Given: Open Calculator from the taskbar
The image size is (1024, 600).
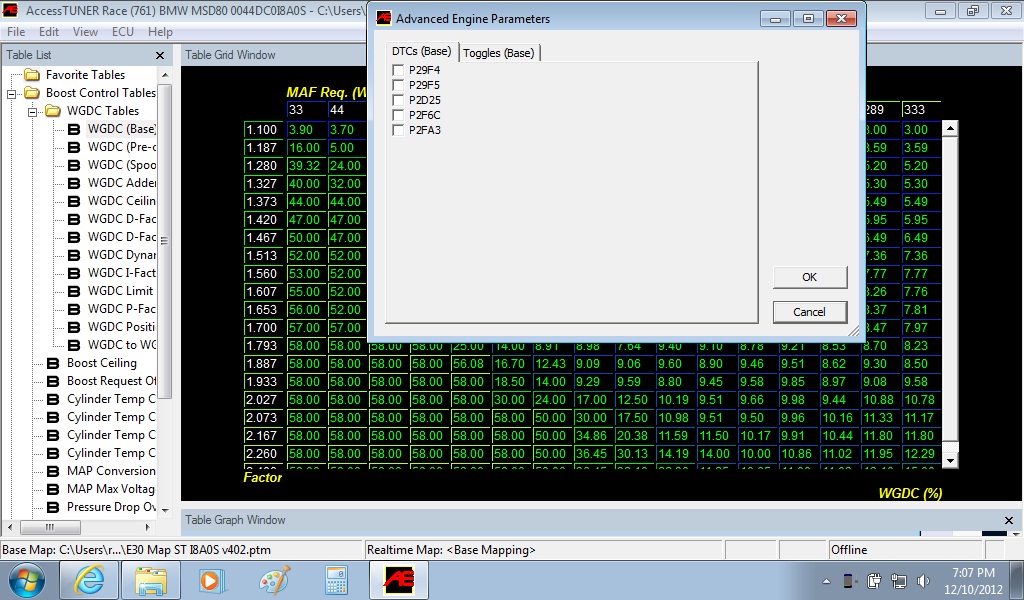Looking at the screenshot, I should 336,579.
